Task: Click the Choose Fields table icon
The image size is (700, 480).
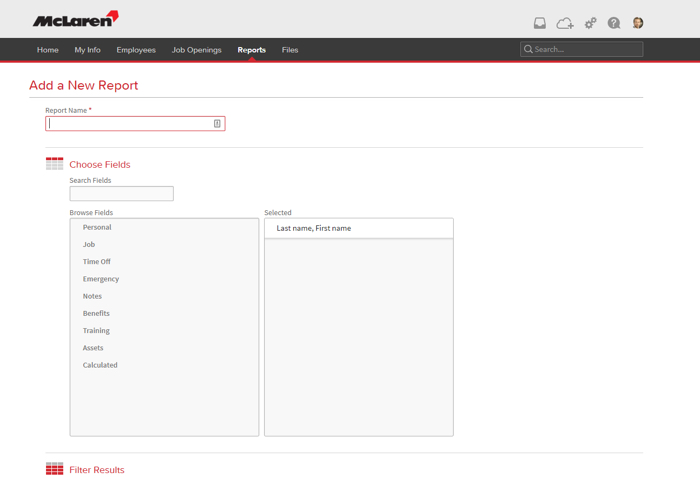Action: [x=54, y=164]
